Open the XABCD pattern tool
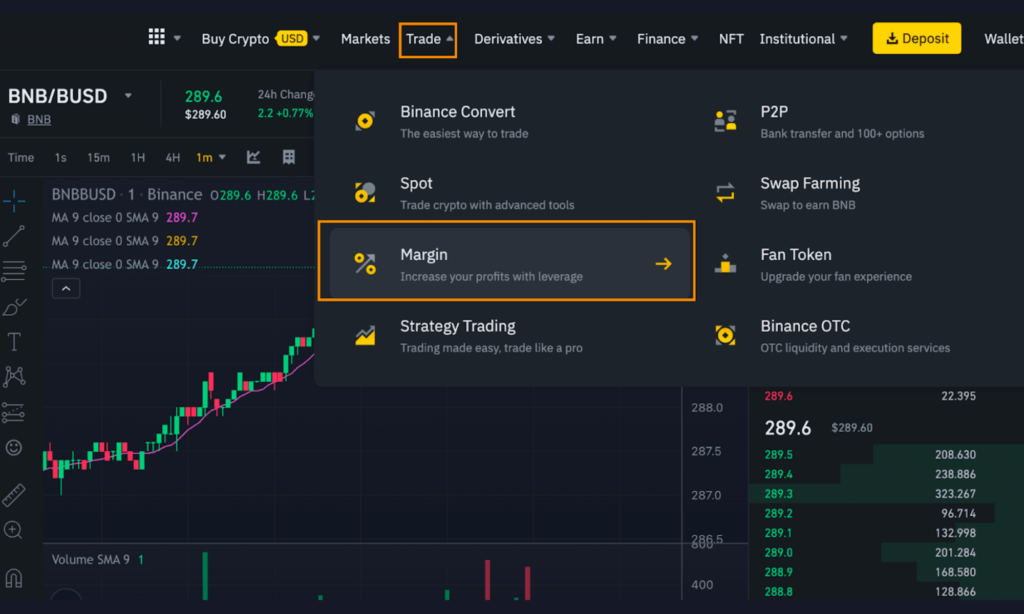The image size is (1024, 614). tap(13, 376)
